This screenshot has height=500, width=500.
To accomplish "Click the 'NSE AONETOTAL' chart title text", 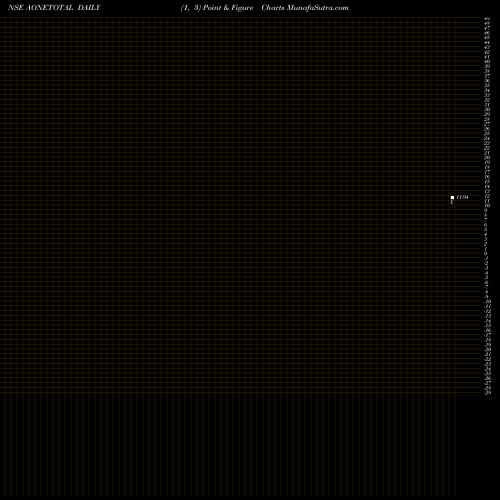I will tap(41, 8).
